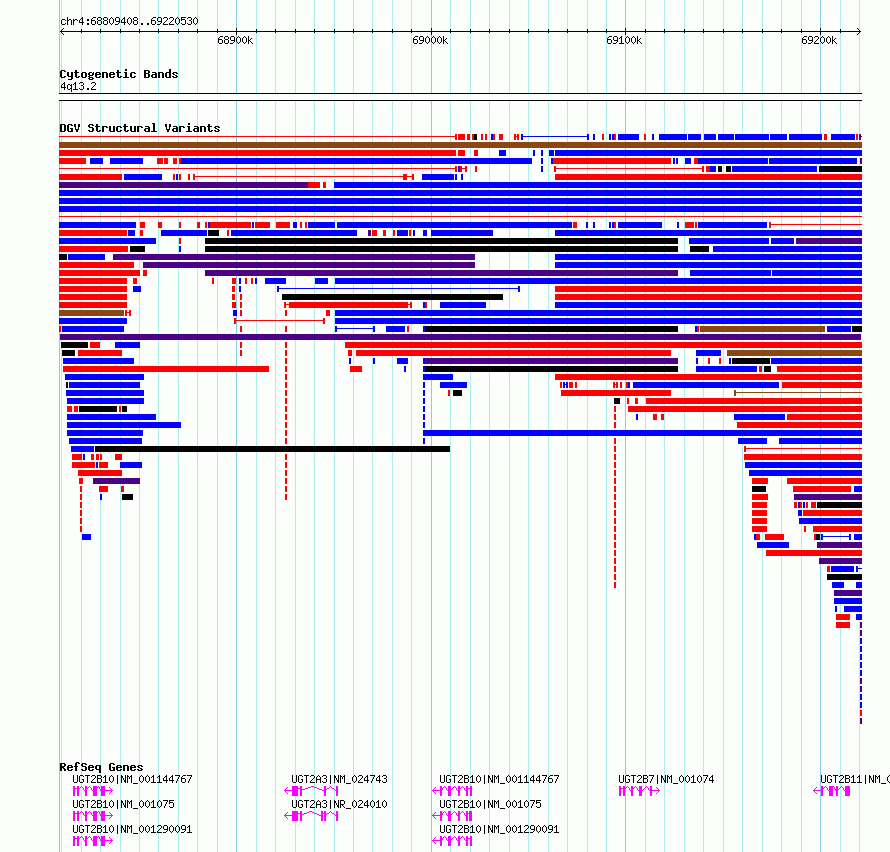The width and height of the screenshot is (890, 852).
Task: Click the 68900k ruler tick label
Action: click(235, 40)
